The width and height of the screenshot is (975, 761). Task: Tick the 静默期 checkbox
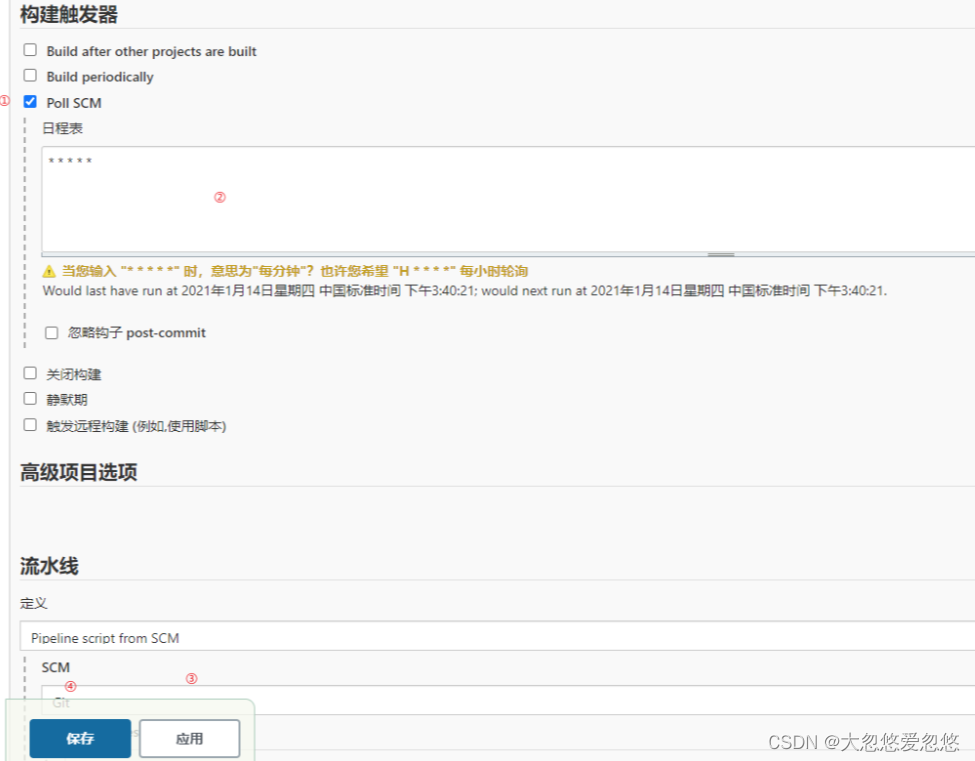click(30, 399)
